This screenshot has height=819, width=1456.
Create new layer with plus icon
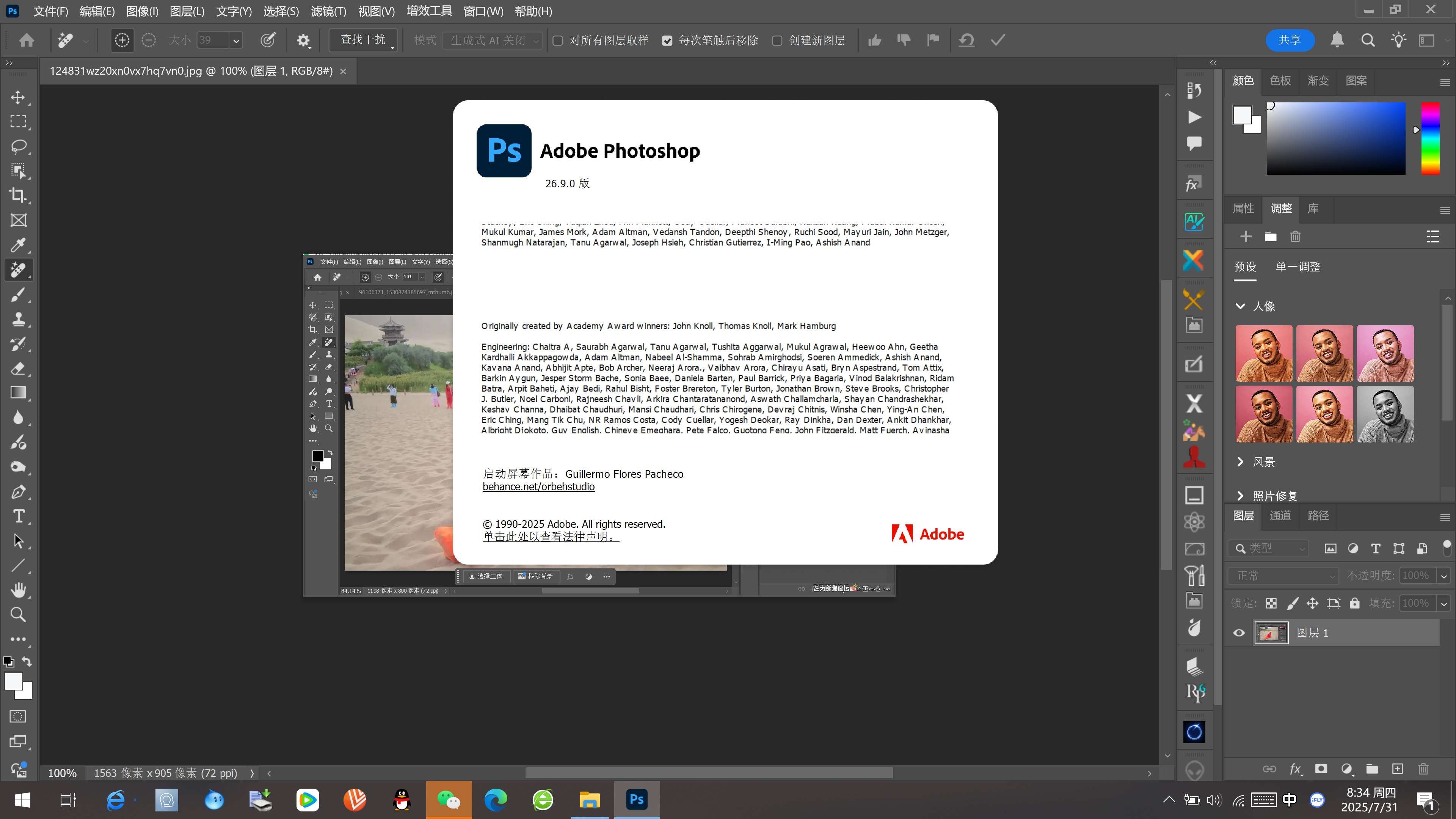(x=1397, y=769)
